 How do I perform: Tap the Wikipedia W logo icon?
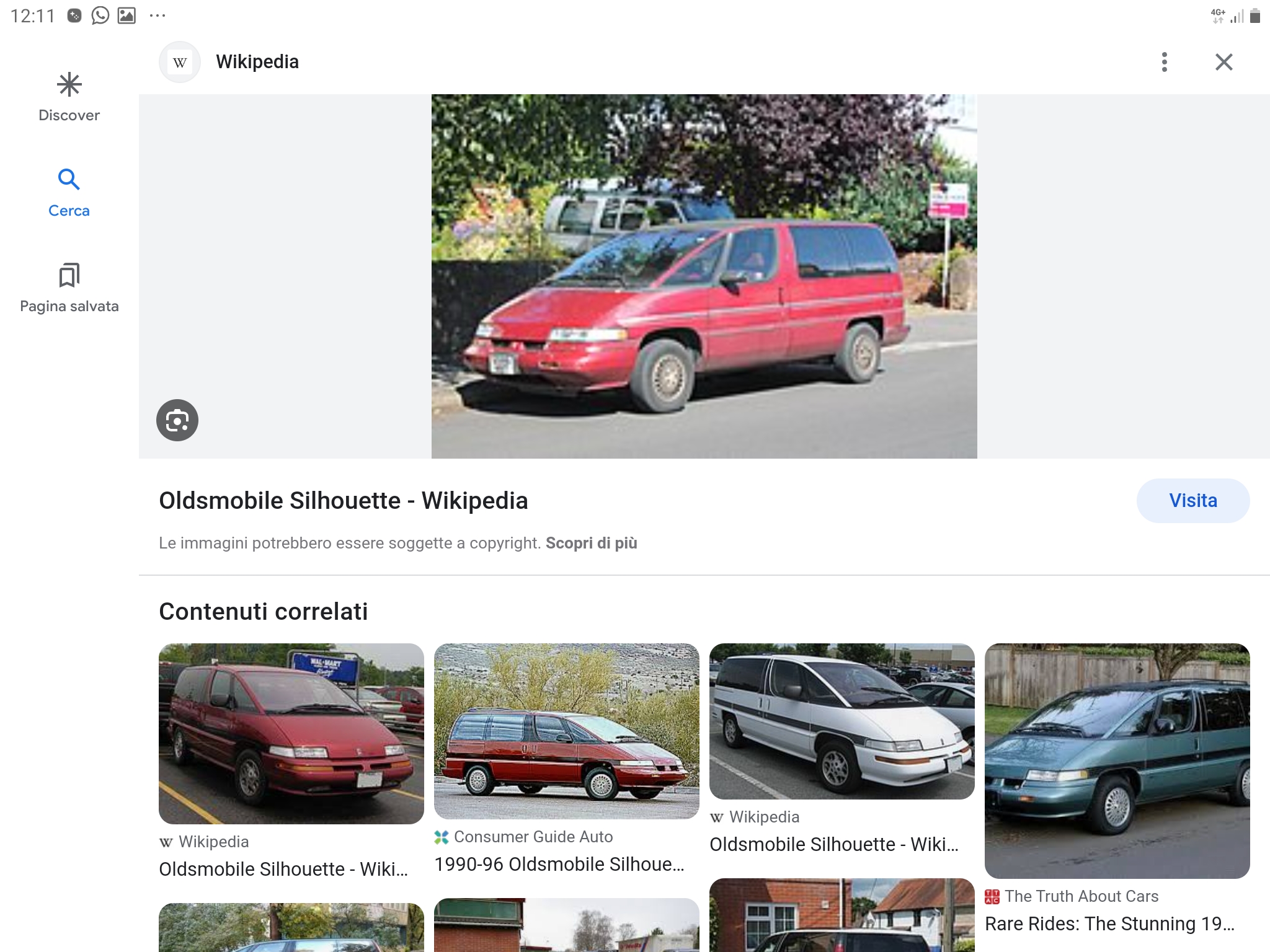180,62
